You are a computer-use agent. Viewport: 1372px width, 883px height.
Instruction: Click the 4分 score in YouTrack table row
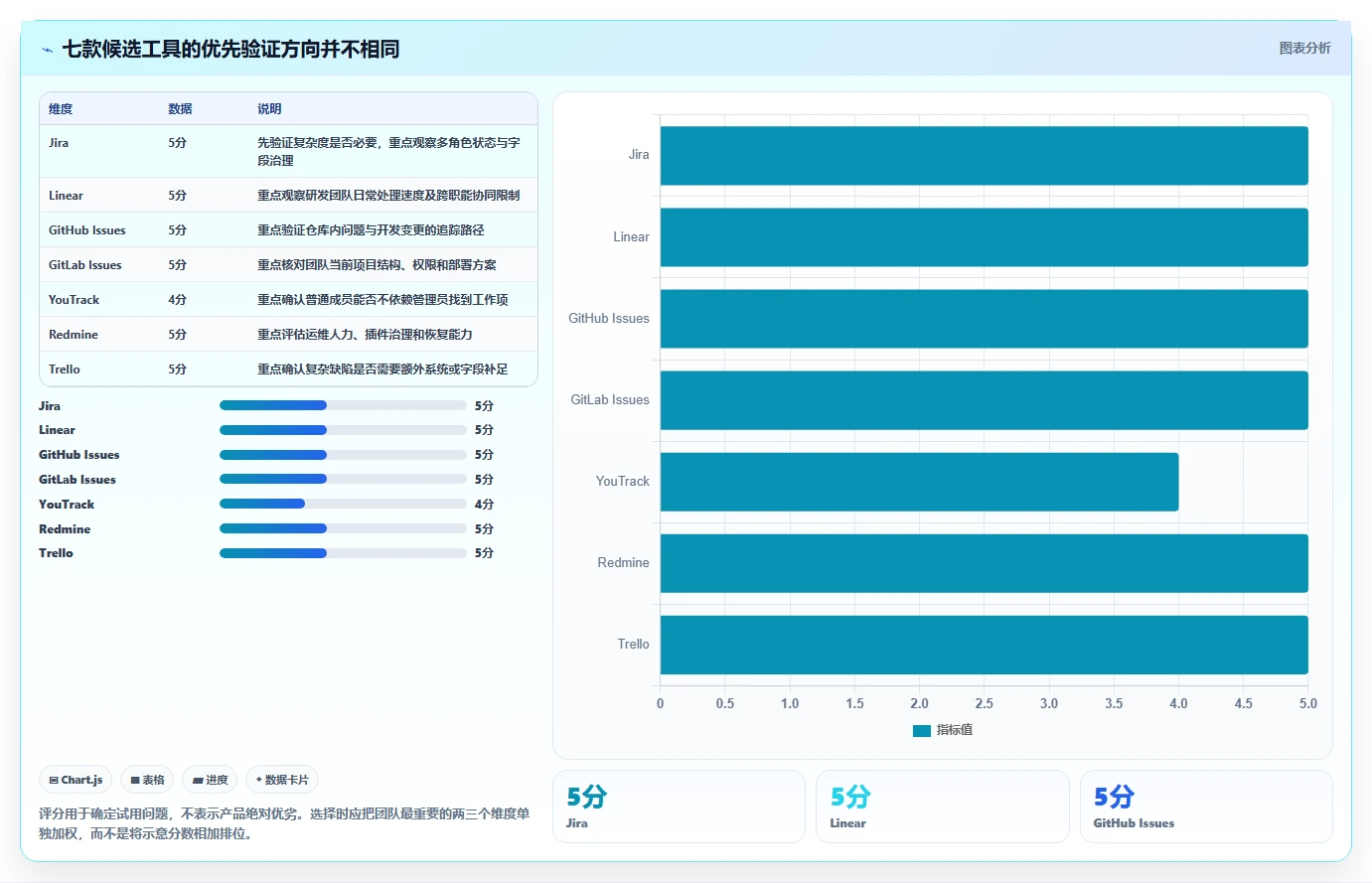tap(177, 300)
